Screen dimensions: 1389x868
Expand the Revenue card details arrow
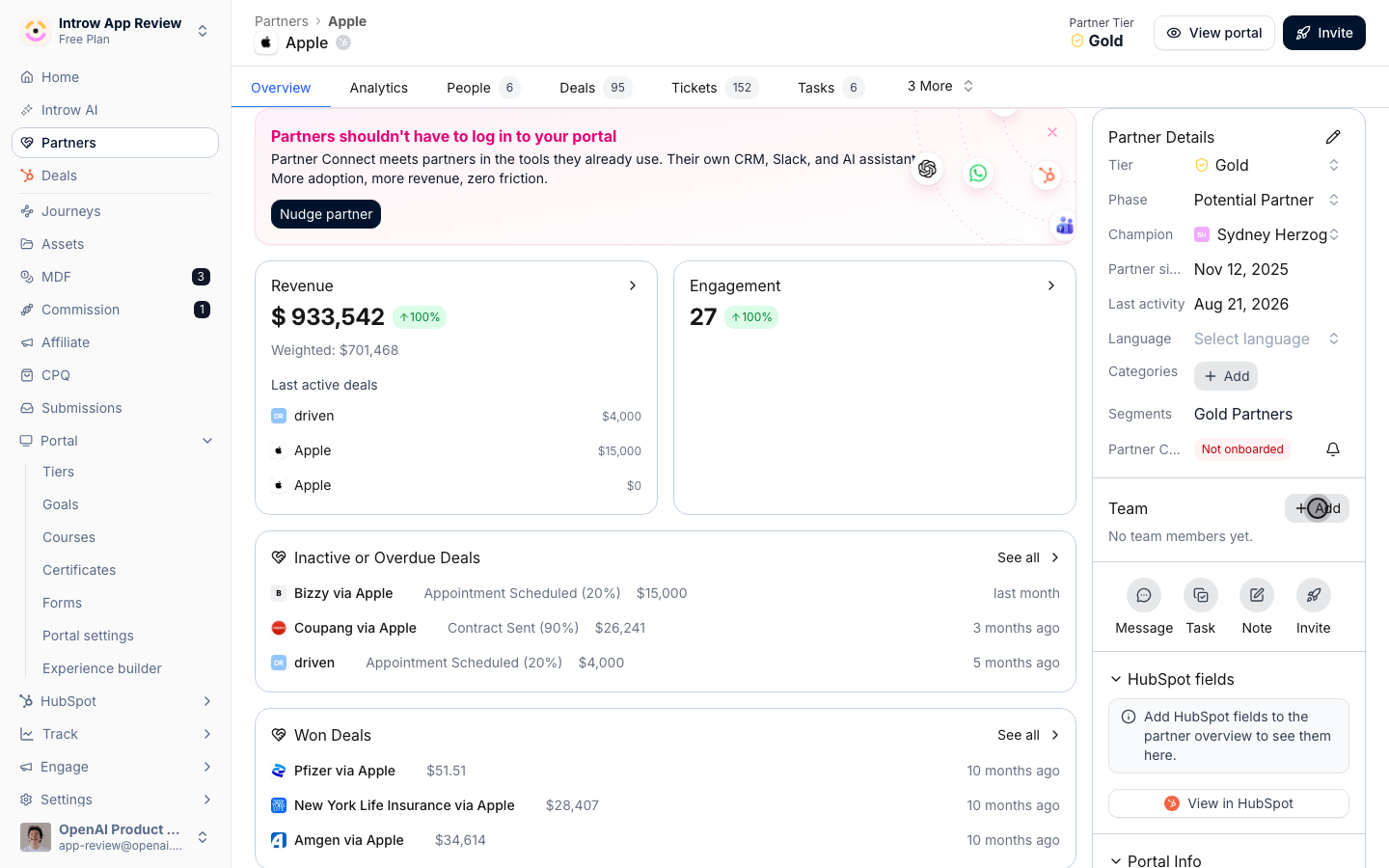tap(633, 285)
